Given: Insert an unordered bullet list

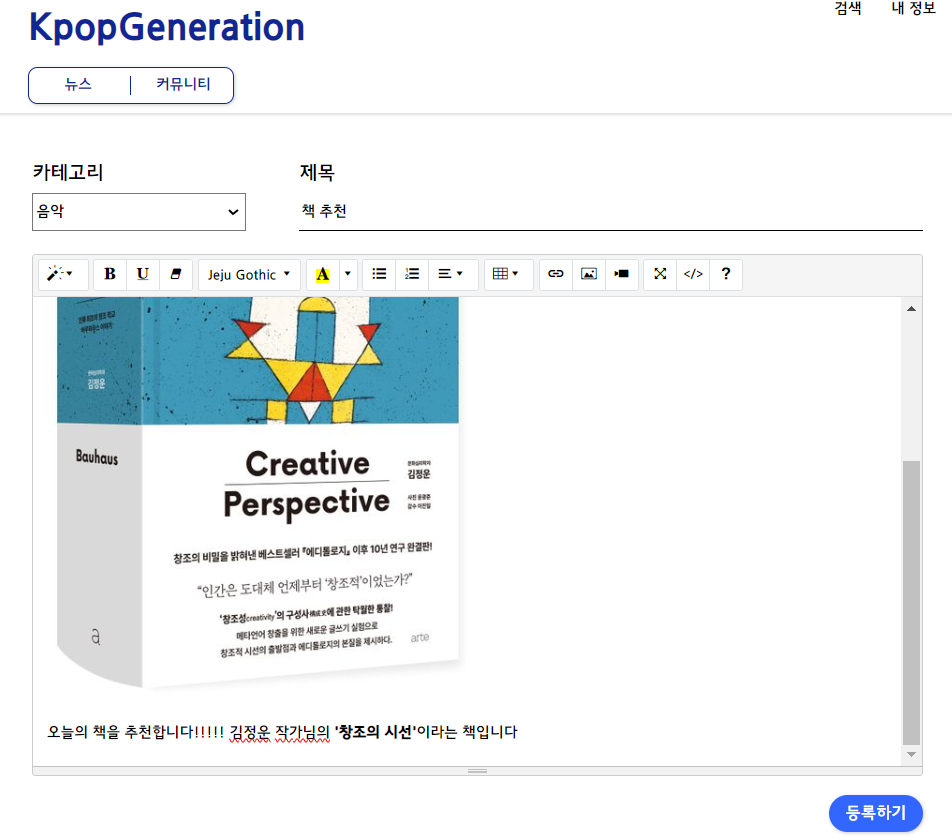Looking at the screenshot, I should click(379, 274).
